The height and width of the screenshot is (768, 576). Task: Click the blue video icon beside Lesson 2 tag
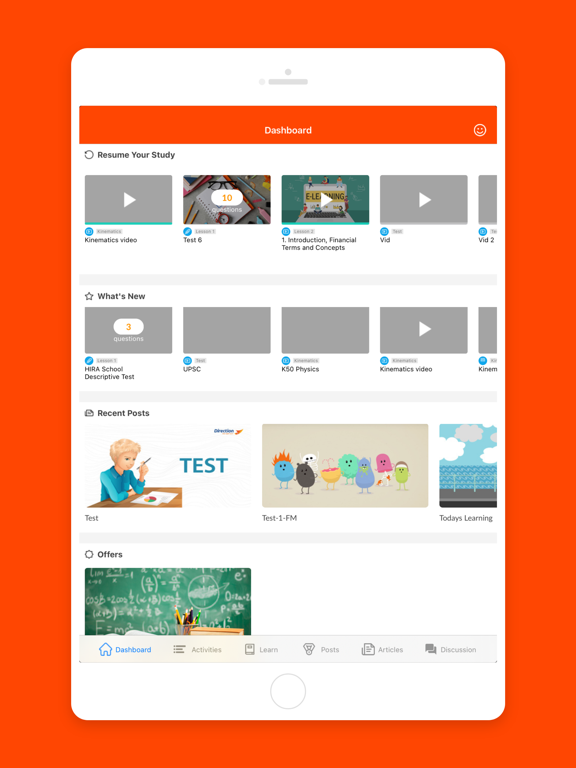(286, 231)
